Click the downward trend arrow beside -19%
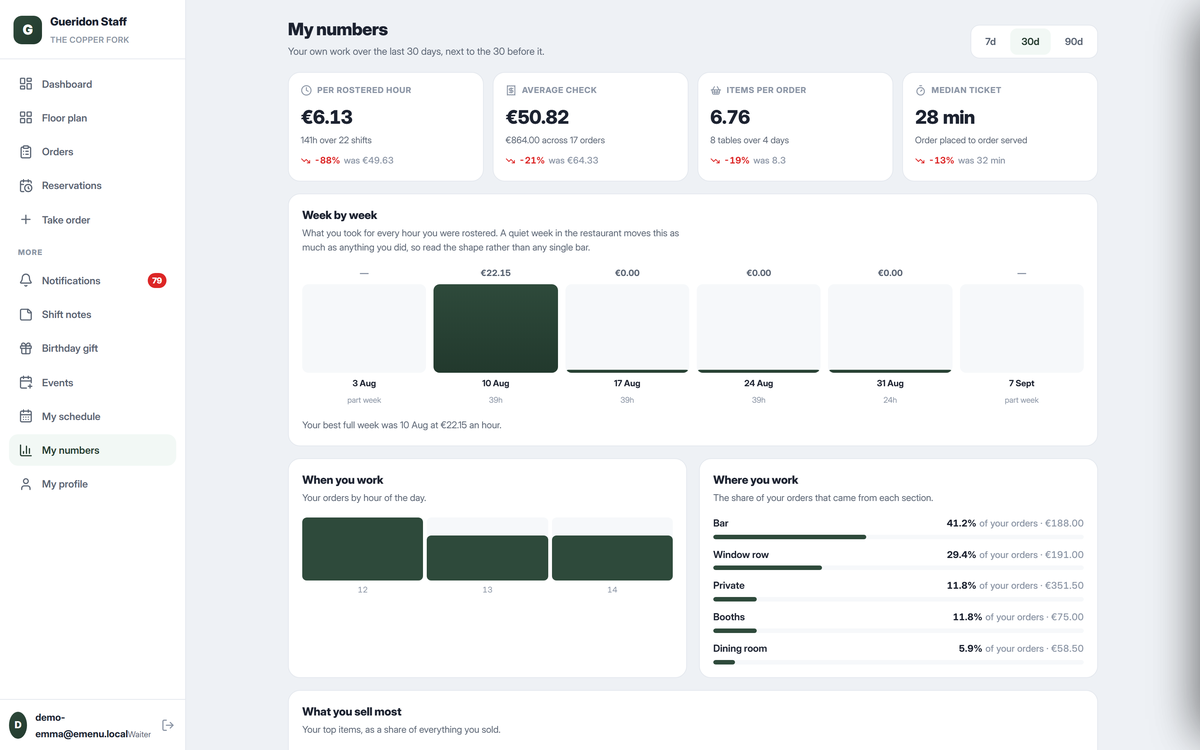The height and width of the screenshot is (750, 1200). click(x=716, y=160)
